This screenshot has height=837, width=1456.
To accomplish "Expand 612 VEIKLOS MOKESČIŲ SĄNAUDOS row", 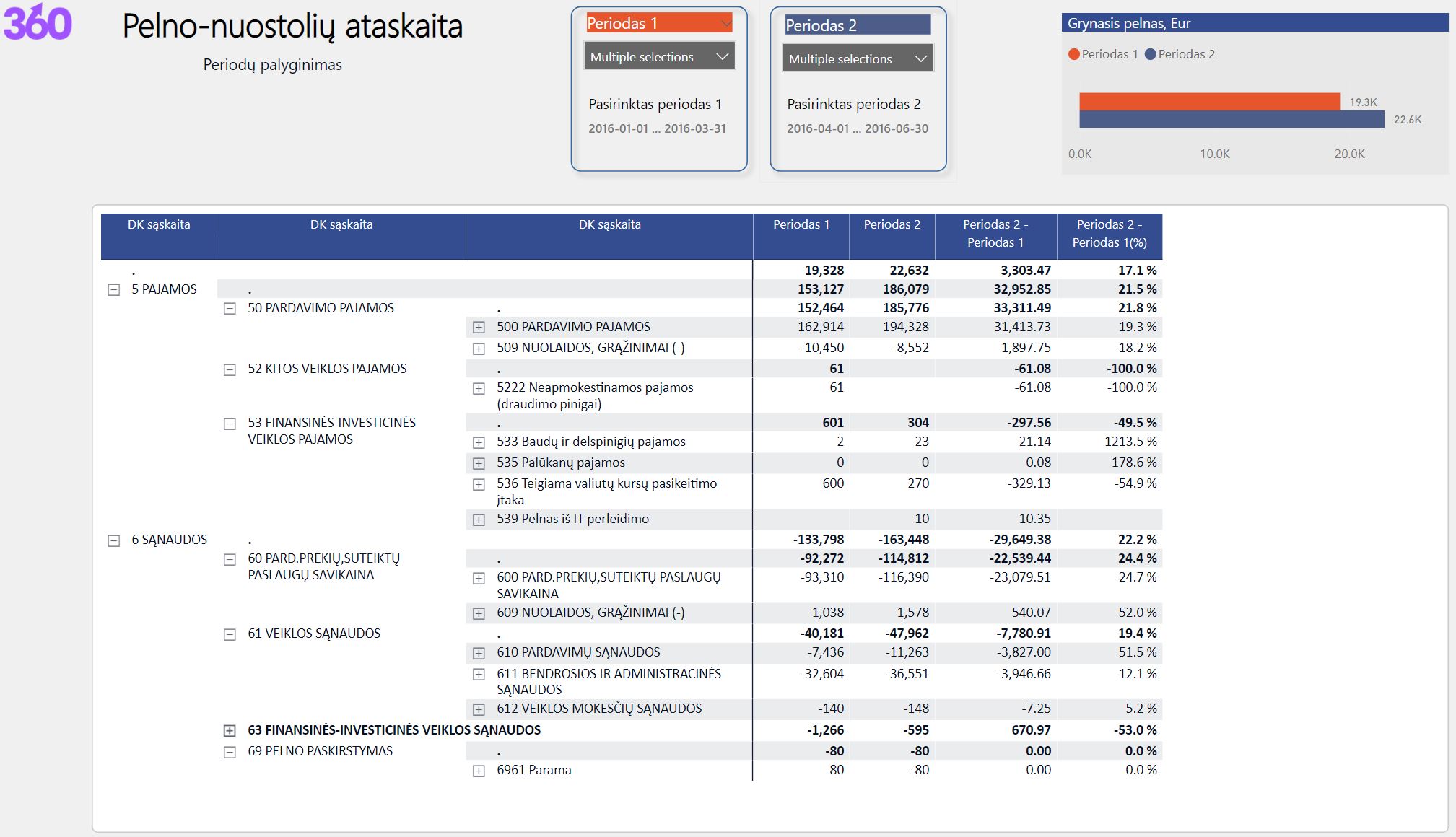I will point(479,709).
